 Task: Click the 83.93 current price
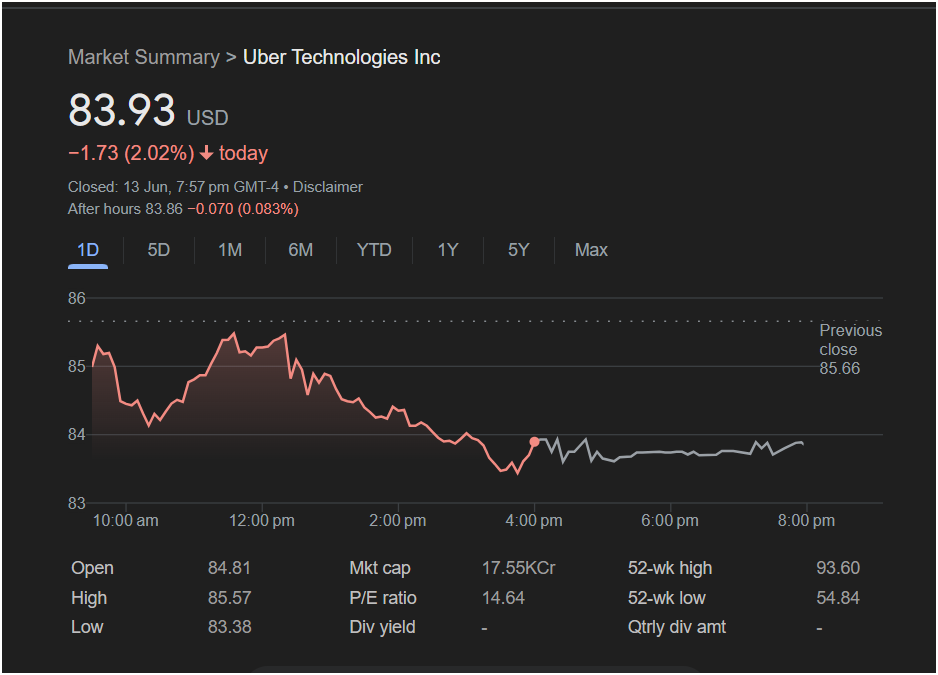[x=121, y=110]
